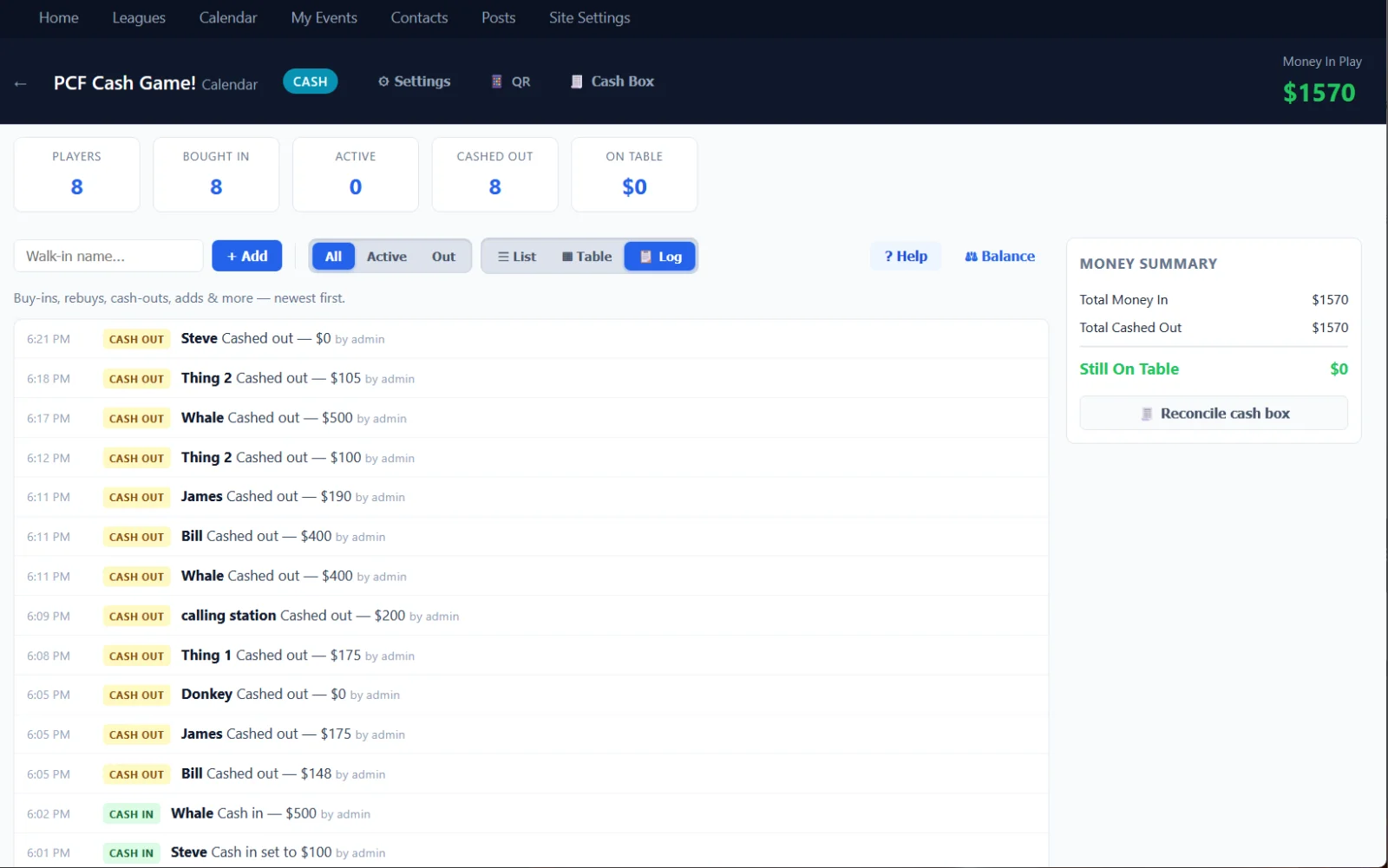
Task: Select 'Whale Cashed out — $400' entry
Action: 531,576
